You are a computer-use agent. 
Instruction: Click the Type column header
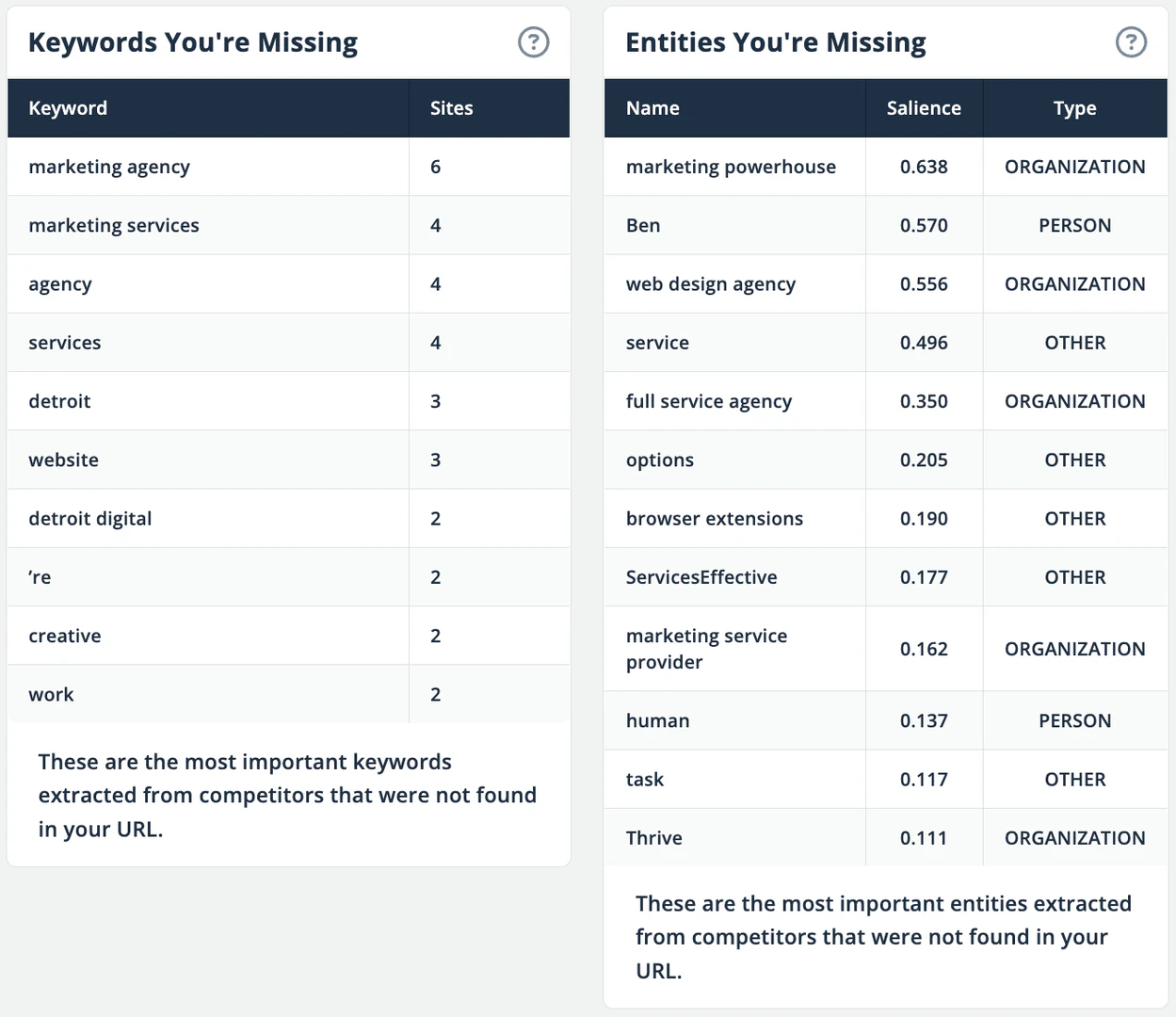pyautogui.click(x=1074, y=108)
